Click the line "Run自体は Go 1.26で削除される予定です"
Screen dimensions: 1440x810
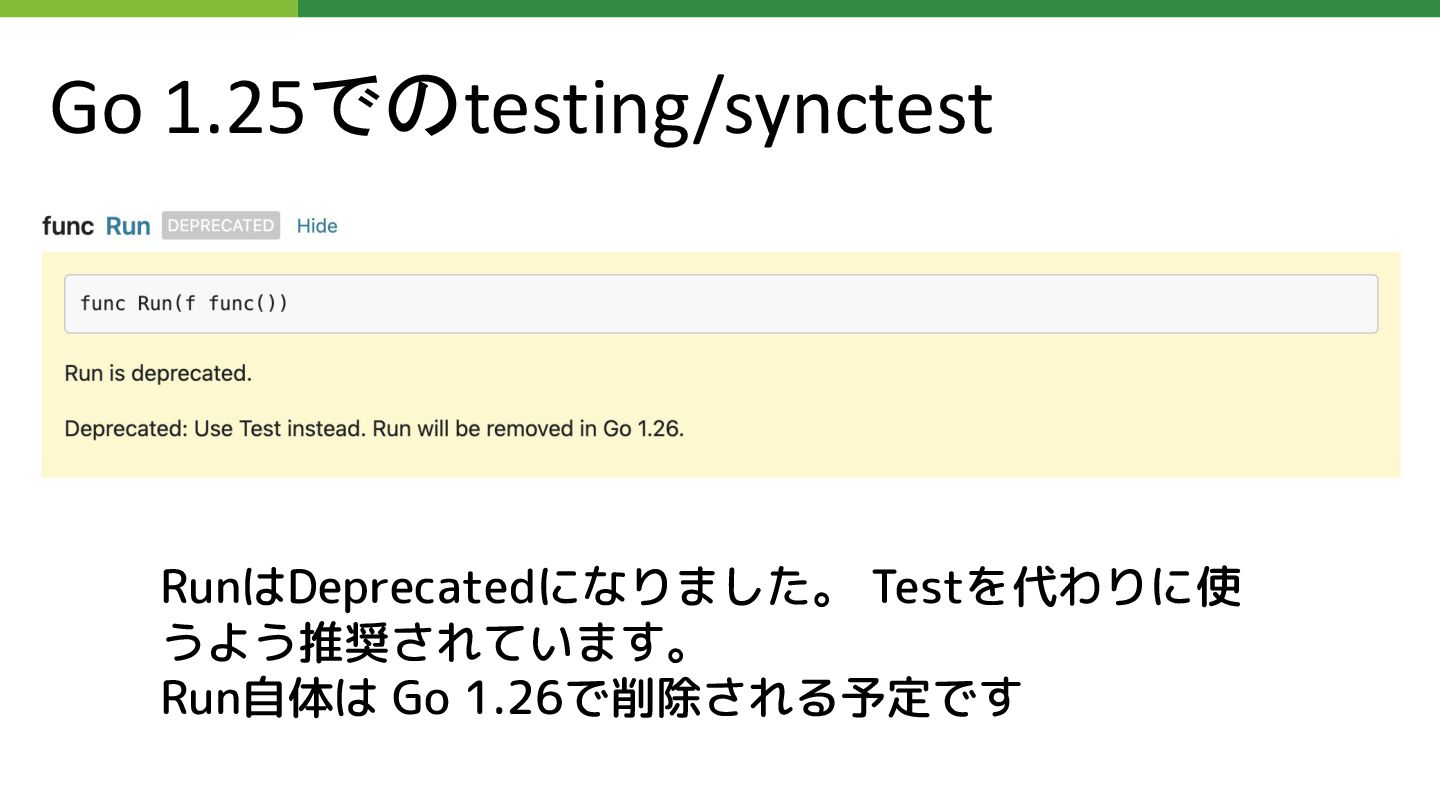pos(590,698)
